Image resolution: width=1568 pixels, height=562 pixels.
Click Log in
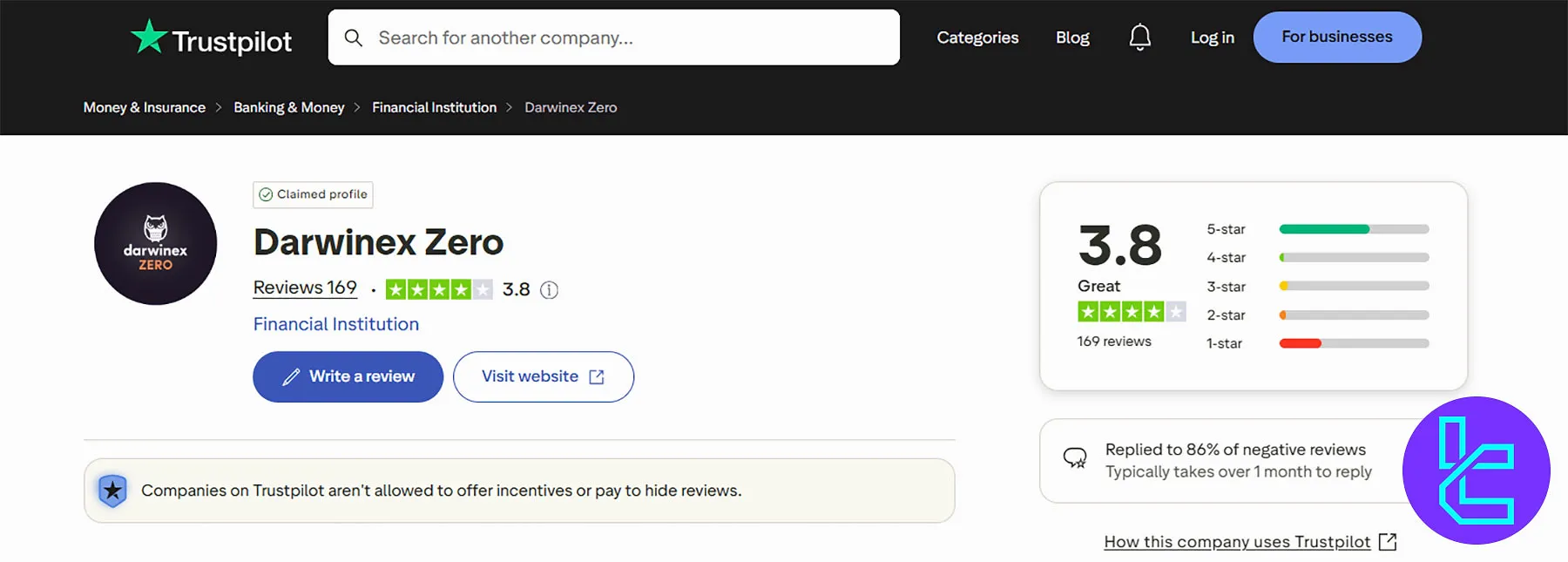tap(1212, 37)
